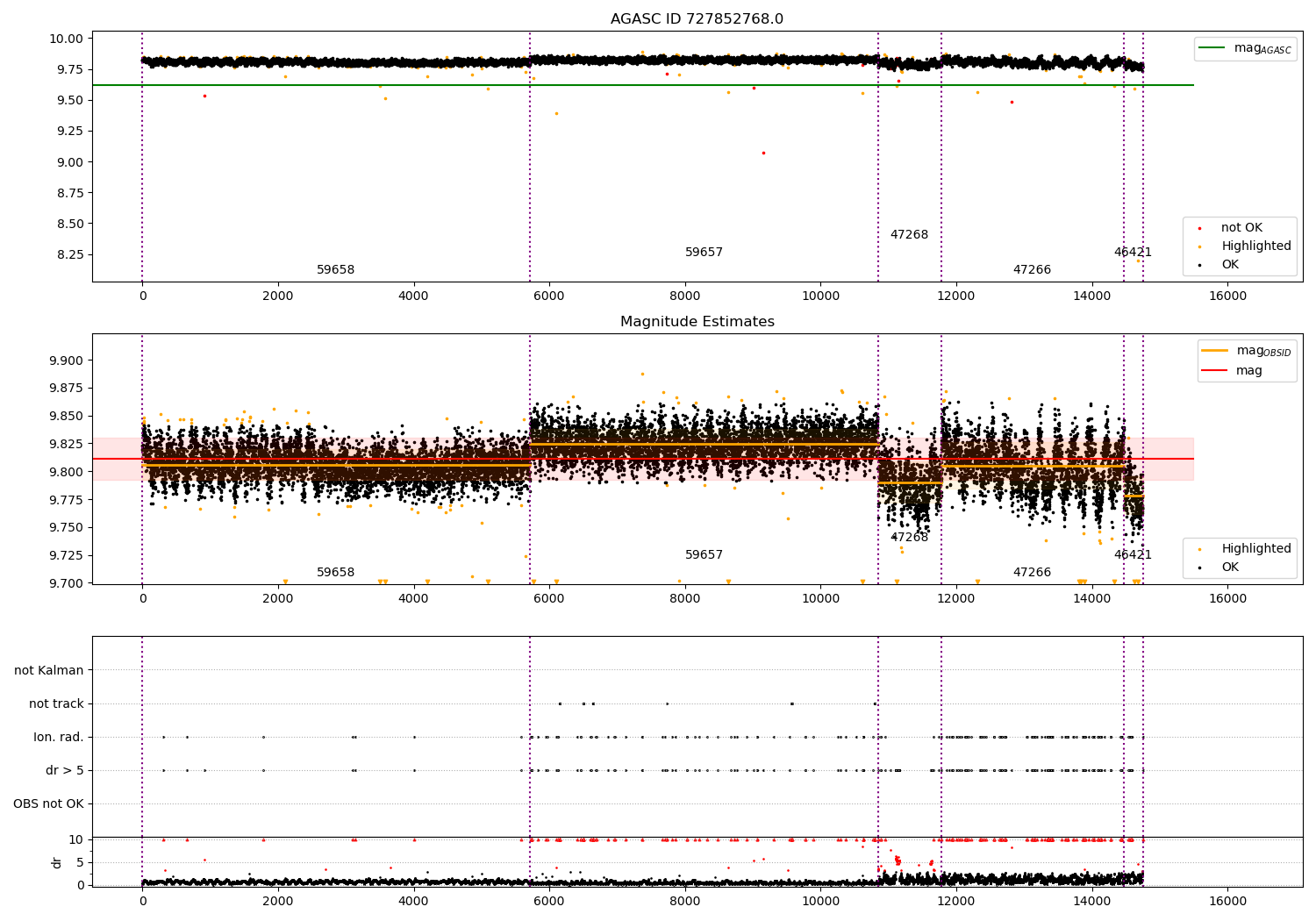
Task: Click obsid label "47266" in the top plot
Action: point(1032,270)
